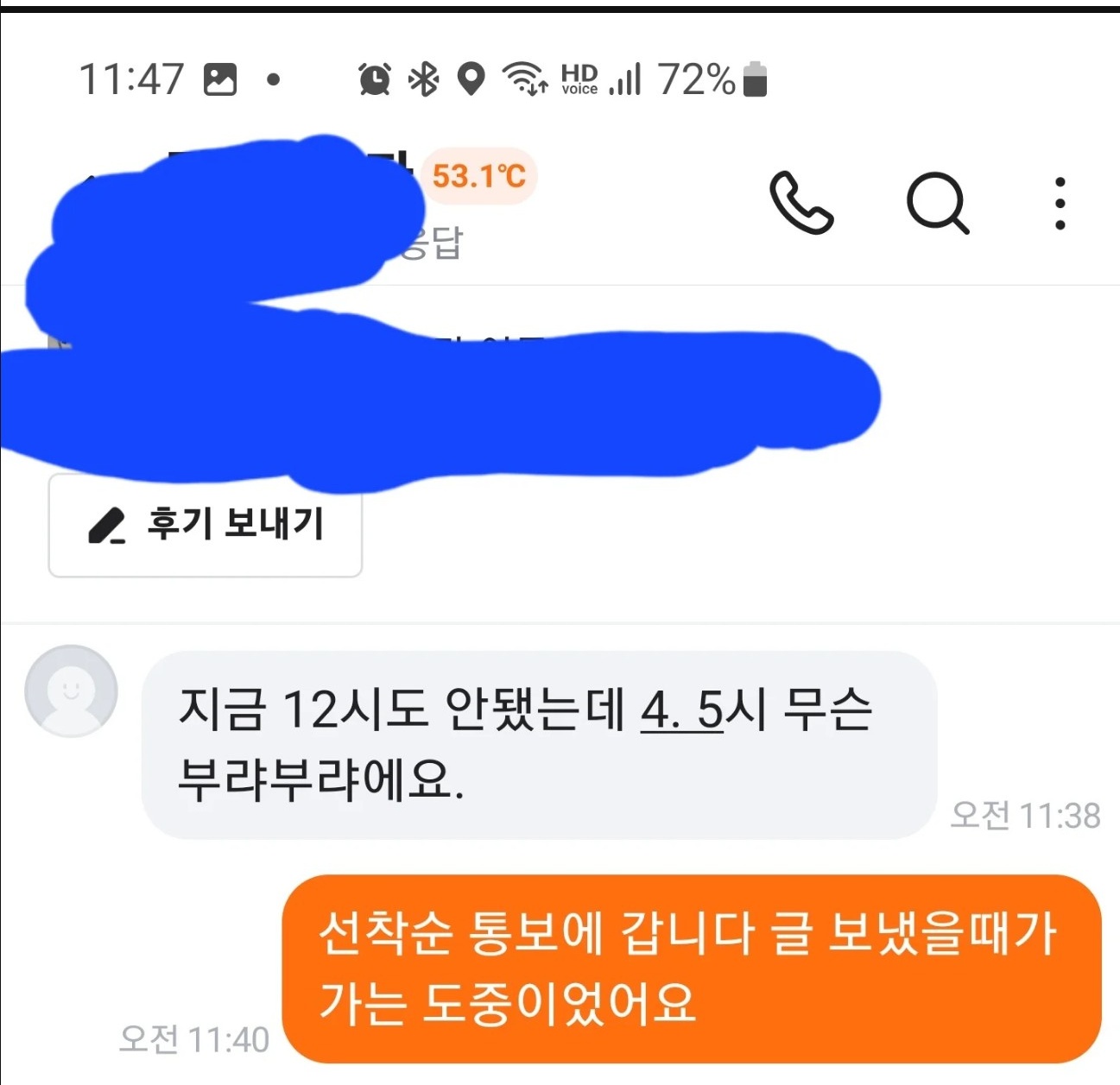Open search in chat via magnifier icon
The image size is (1120, 1085).
(938, 204)
